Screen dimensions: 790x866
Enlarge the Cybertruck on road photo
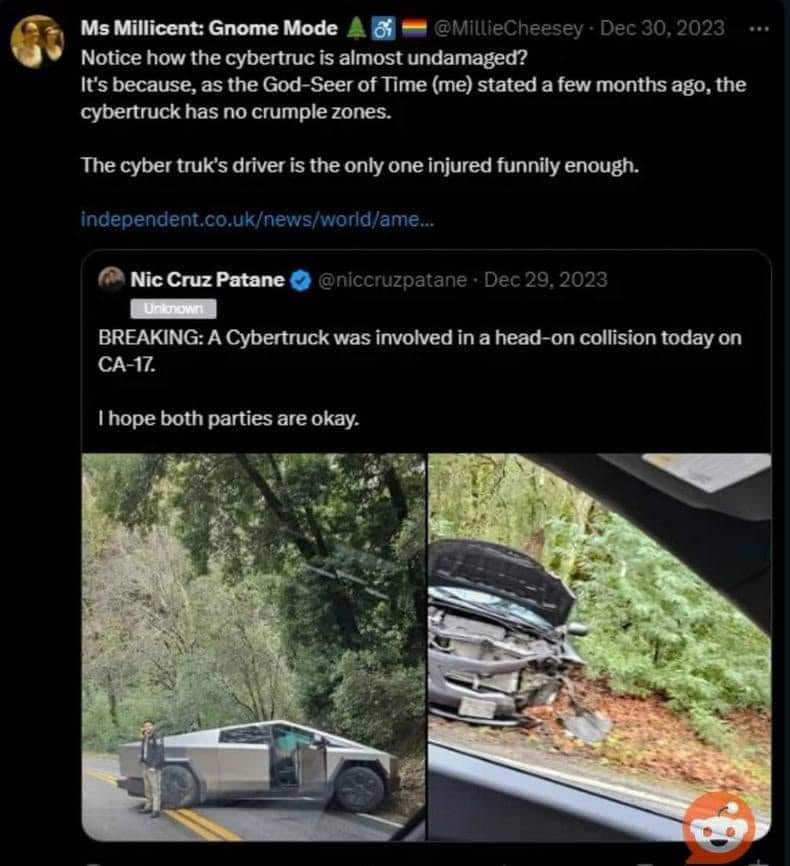pos(254,647)
